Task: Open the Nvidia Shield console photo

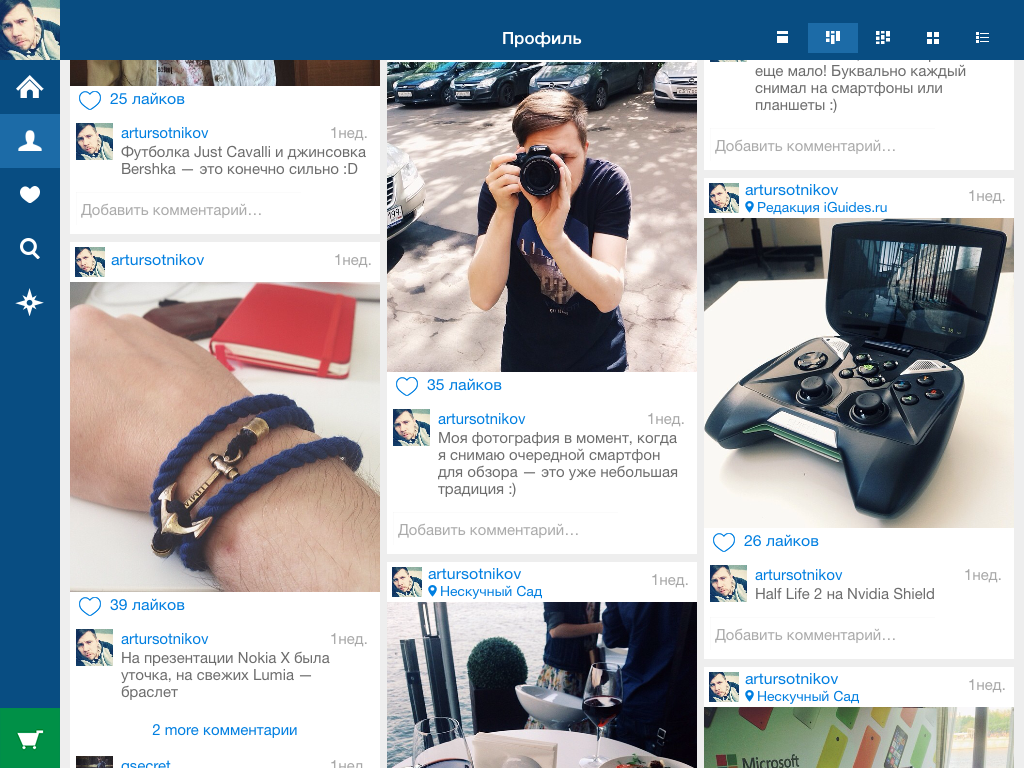Action: click(859, 373)
